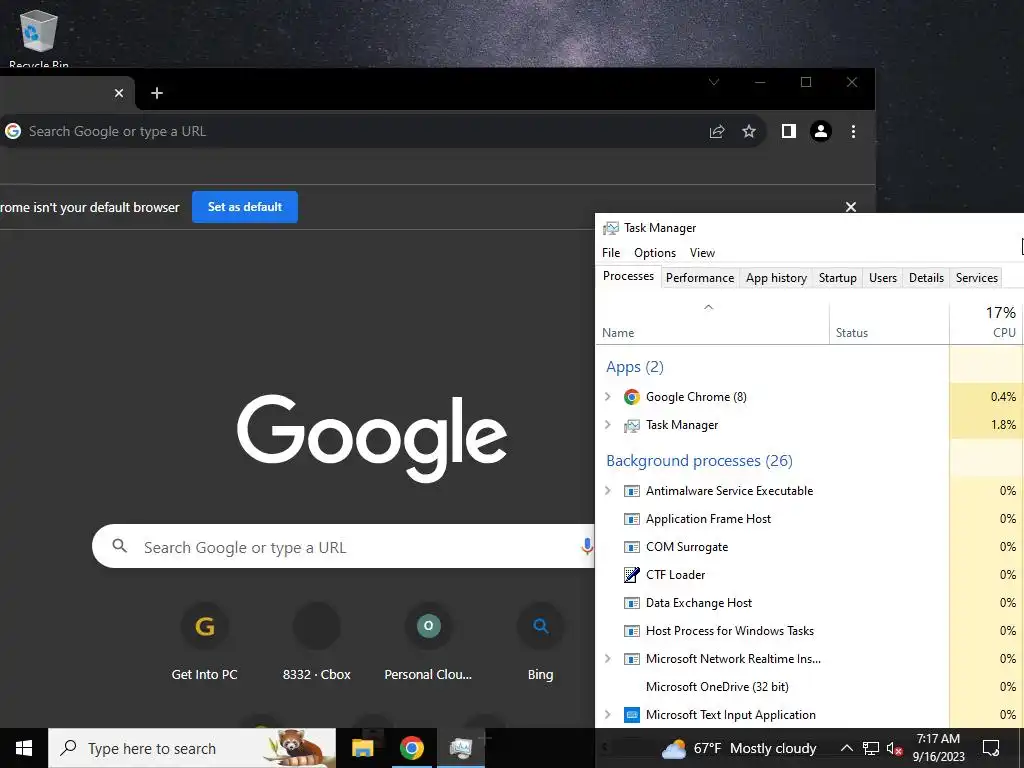Screen dimensions: 1024x768
Task: Expand Google Chrome (8) process group
Action: [608, 396]
